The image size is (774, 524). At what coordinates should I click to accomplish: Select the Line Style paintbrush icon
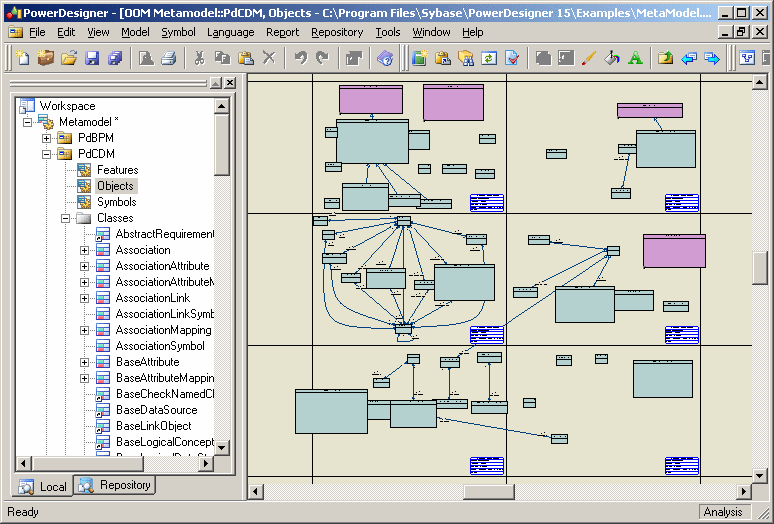point(589,58)
